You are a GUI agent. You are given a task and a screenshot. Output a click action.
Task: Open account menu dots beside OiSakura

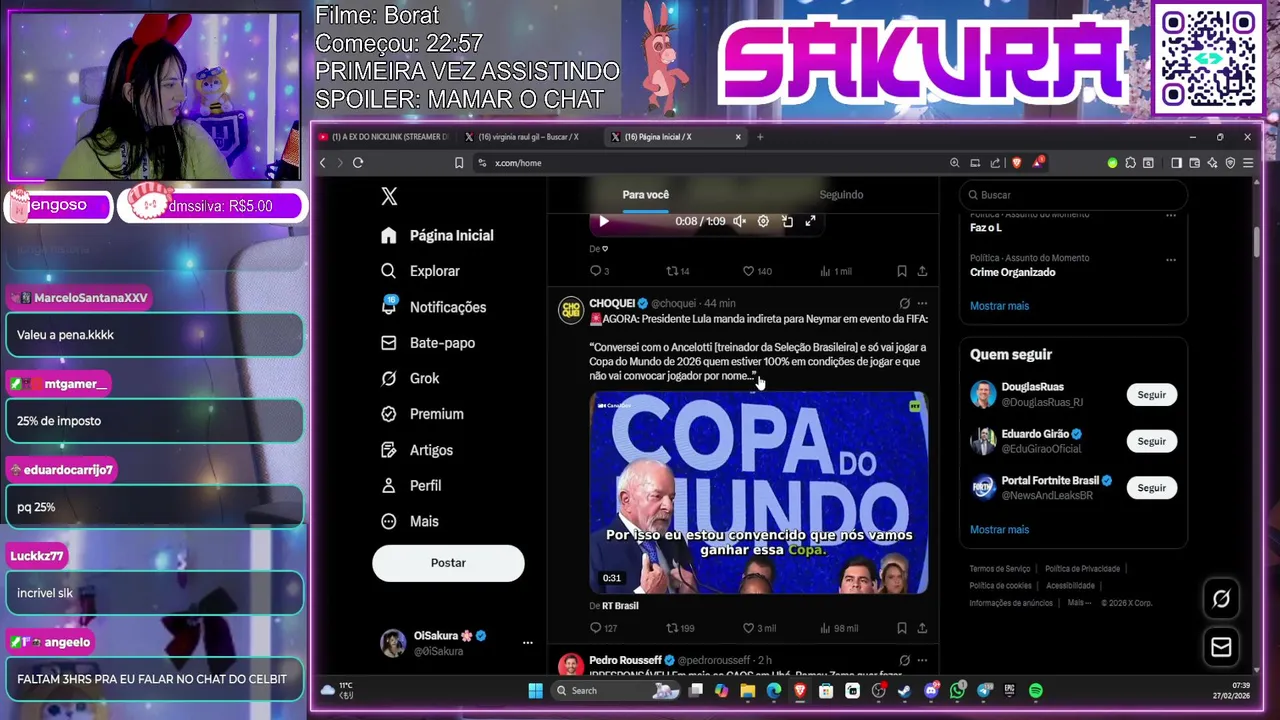(x=527, y=643)
